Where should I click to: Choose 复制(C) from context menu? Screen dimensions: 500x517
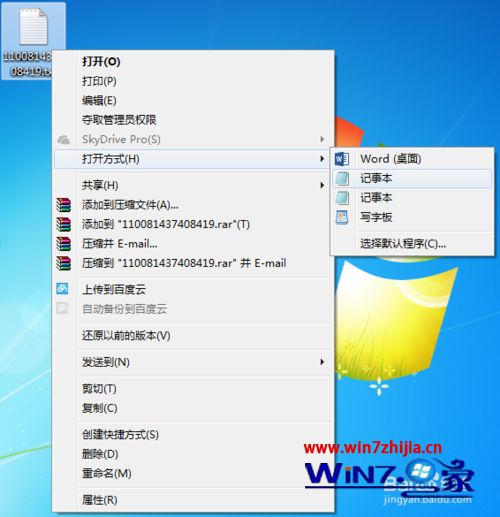point(193,408)
